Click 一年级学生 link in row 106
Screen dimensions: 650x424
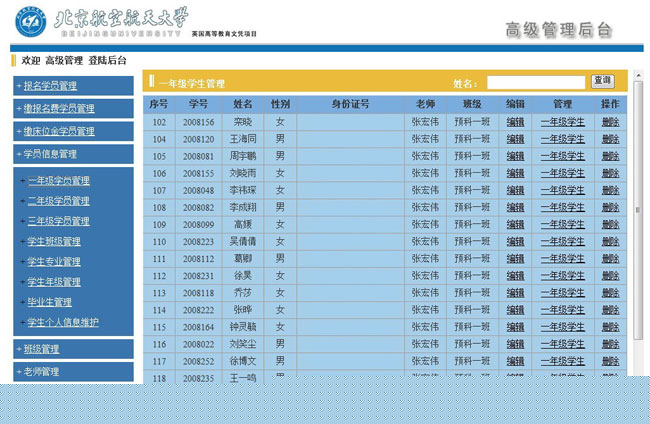coord(562,173)
